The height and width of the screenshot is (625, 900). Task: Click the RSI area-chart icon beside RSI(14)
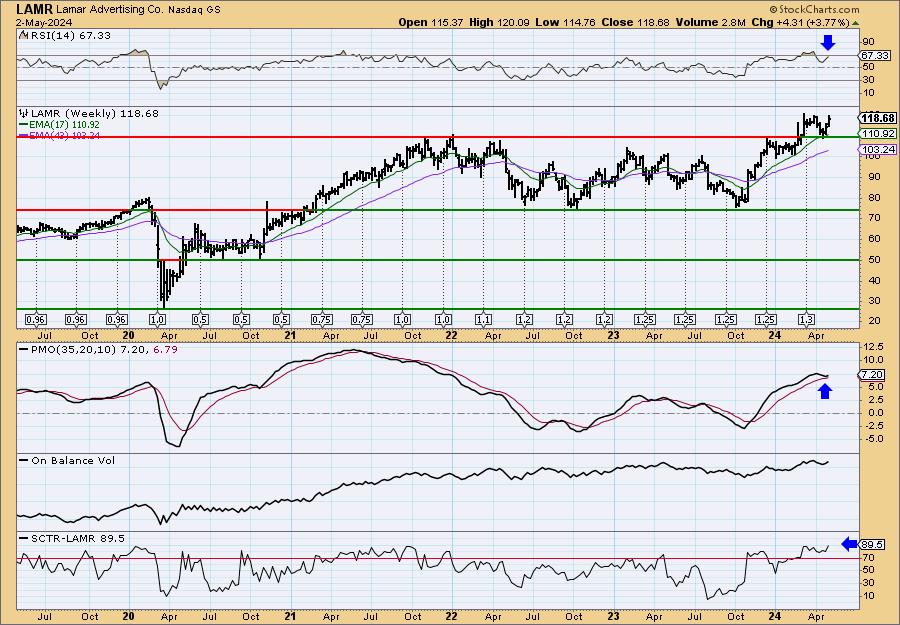[x=23, y=35]
